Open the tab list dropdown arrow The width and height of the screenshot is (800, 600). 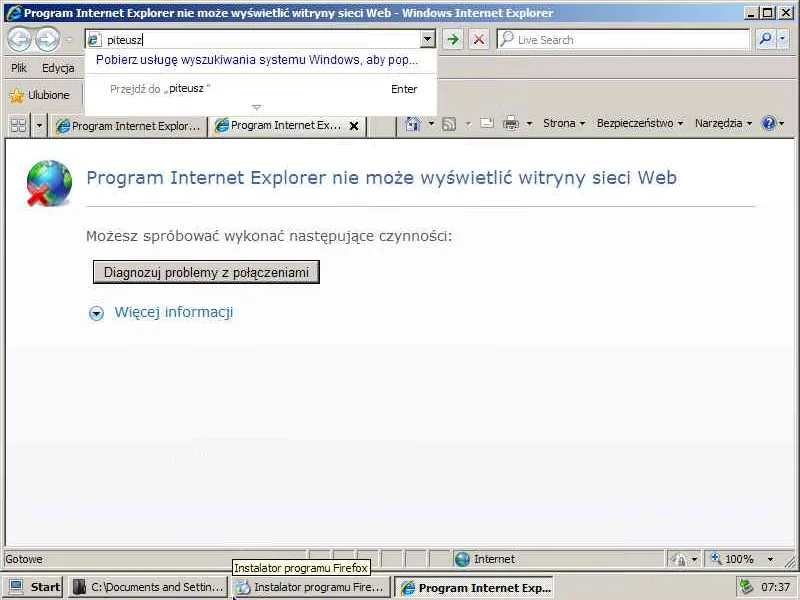tap(39, 125)
